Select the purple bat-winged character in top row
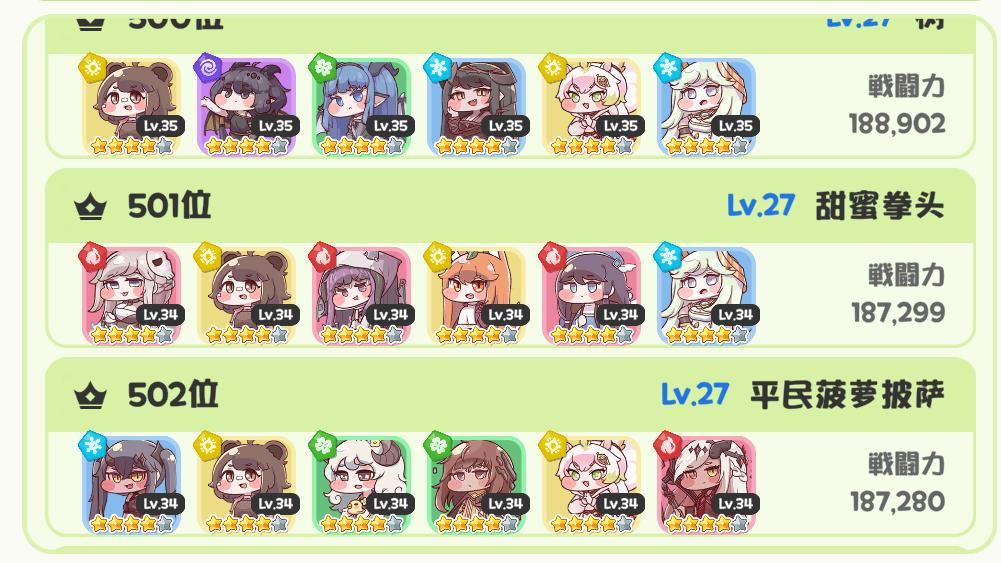Screen dimensions: 1001x563 point(246,107)
